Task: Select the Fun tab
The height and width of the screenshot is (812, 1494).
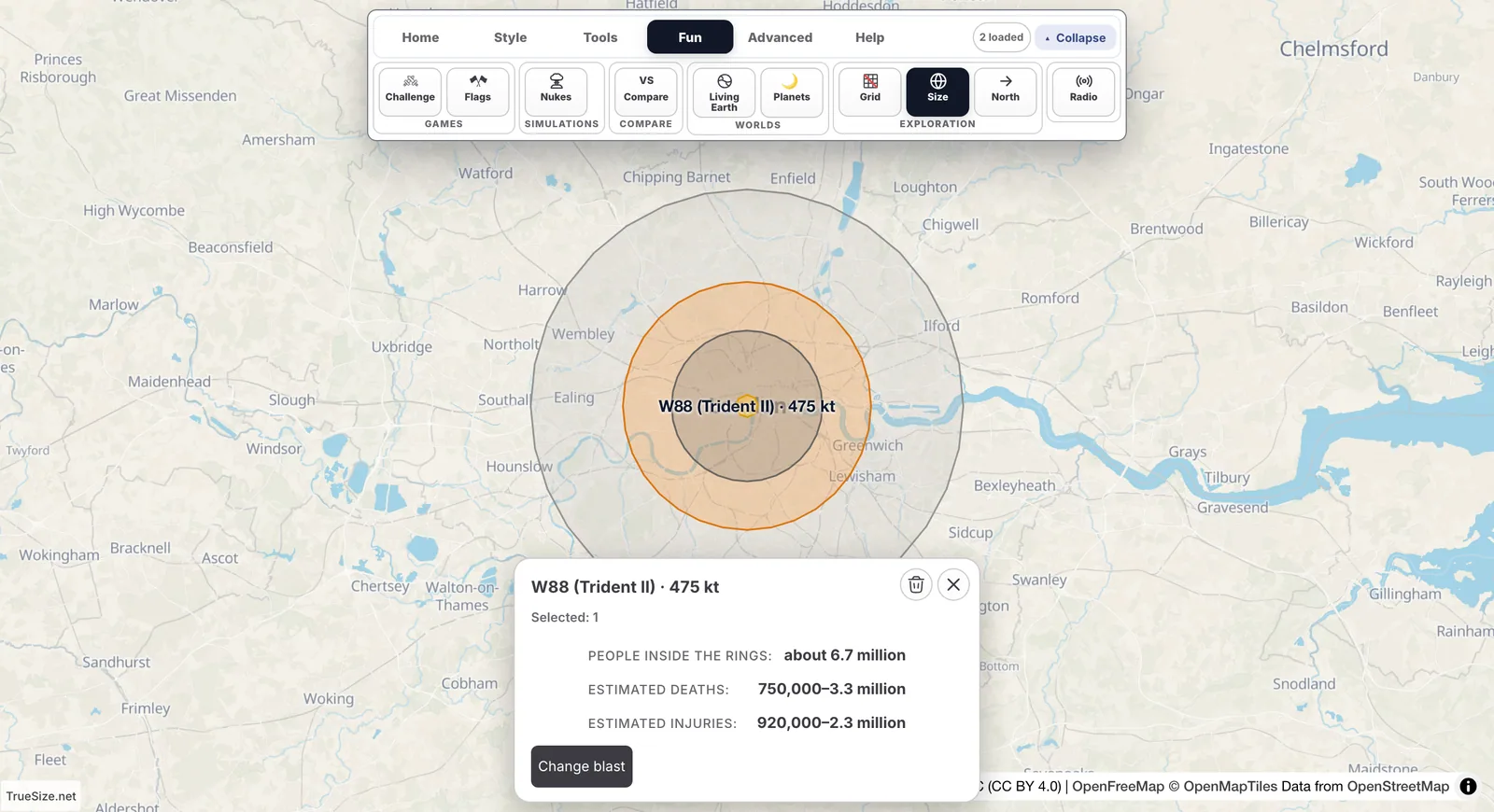Action: tap(690, 37)
